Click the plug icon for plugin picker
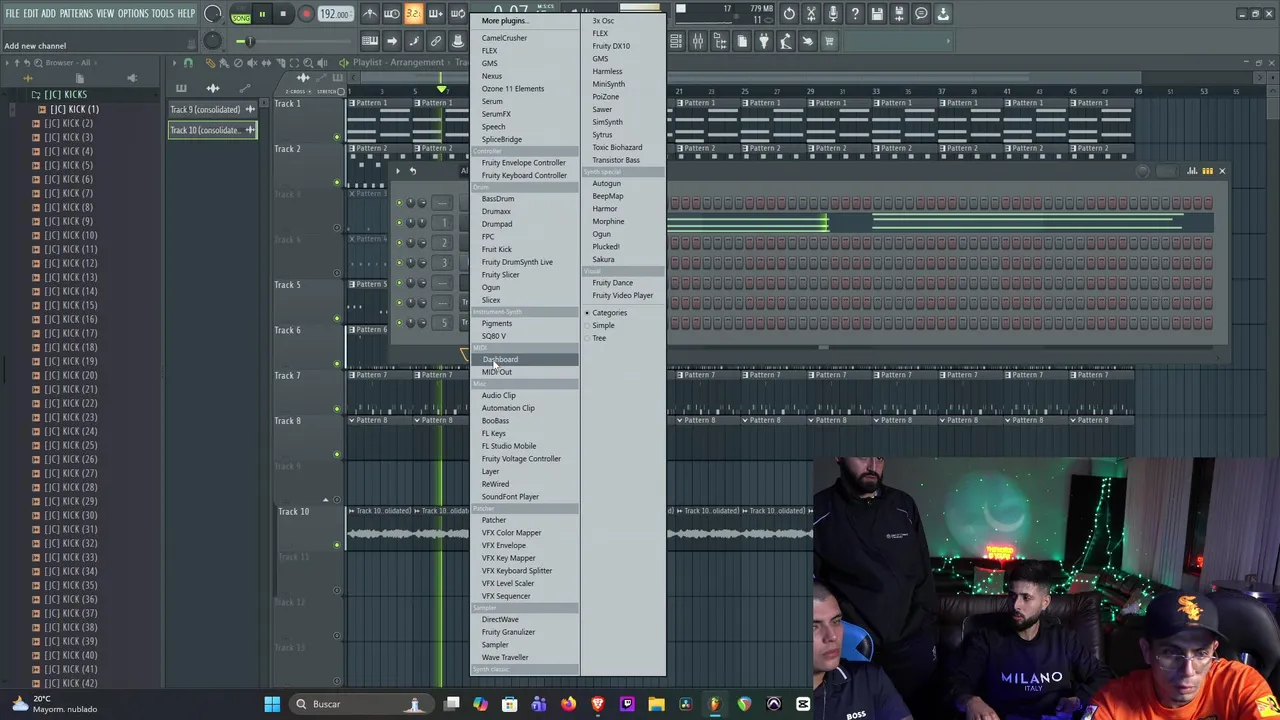 click(x=764, y=41)
